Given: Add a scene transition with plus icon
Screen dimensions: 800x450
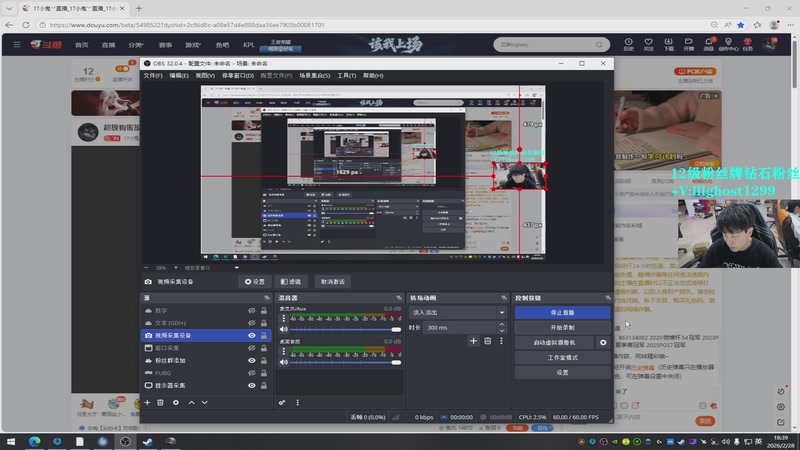Looking at the screenshot, I should pyautogui.click(x=473, y=341).
